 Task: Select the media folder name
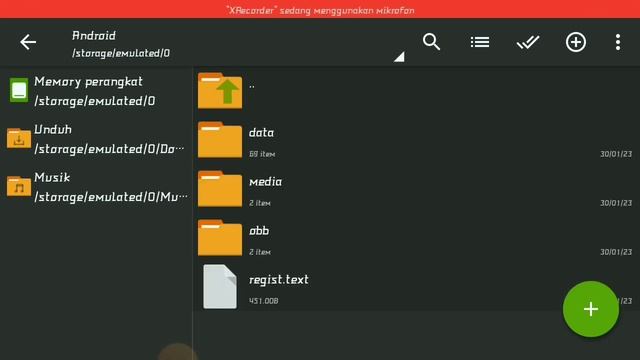[x=265, y=182]
